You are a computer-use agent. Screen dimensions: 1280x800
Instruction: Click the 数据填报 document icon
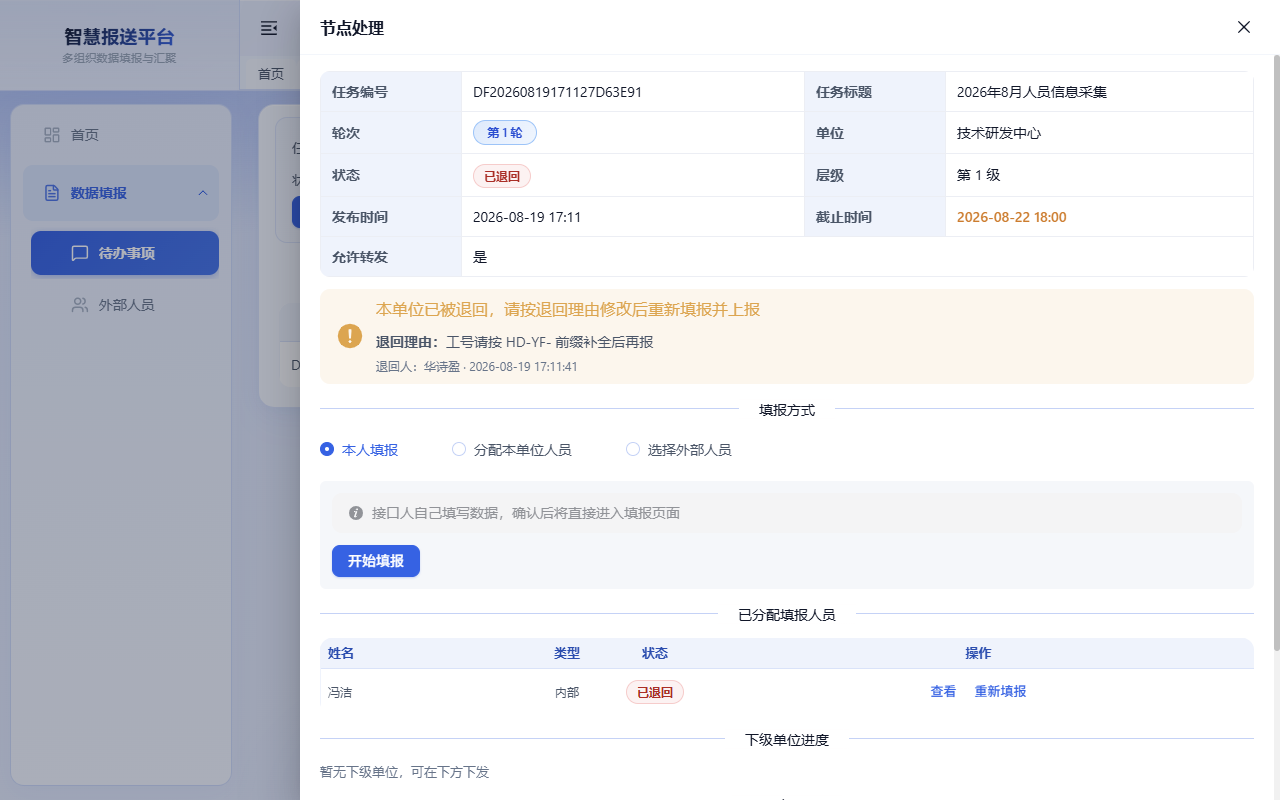point(52,193)
